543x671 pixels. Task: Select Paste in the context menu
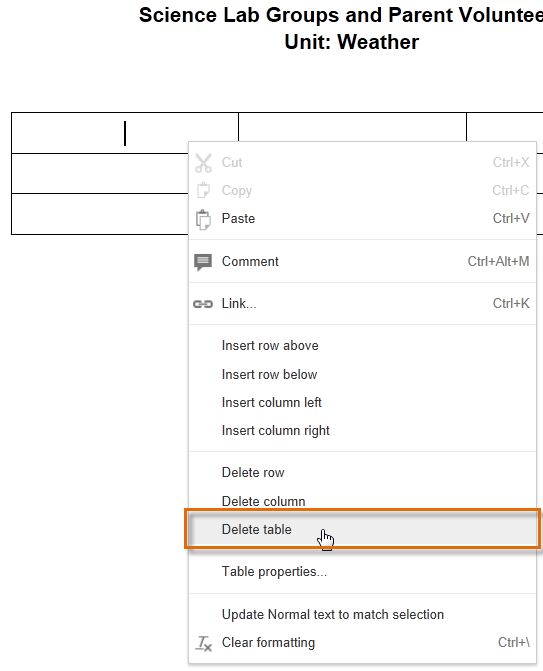tap(362, 219)
